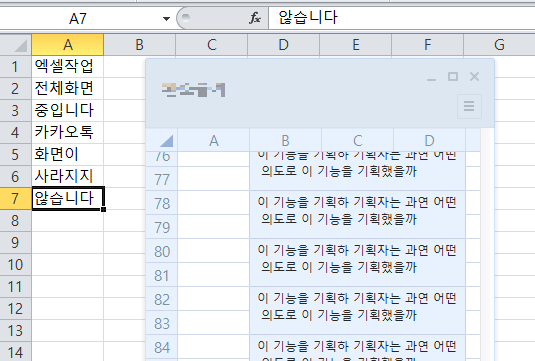This screenshot has width=535, height=361.
Task: Maximize the overlay chat window
Action: (x=453, y=77)
